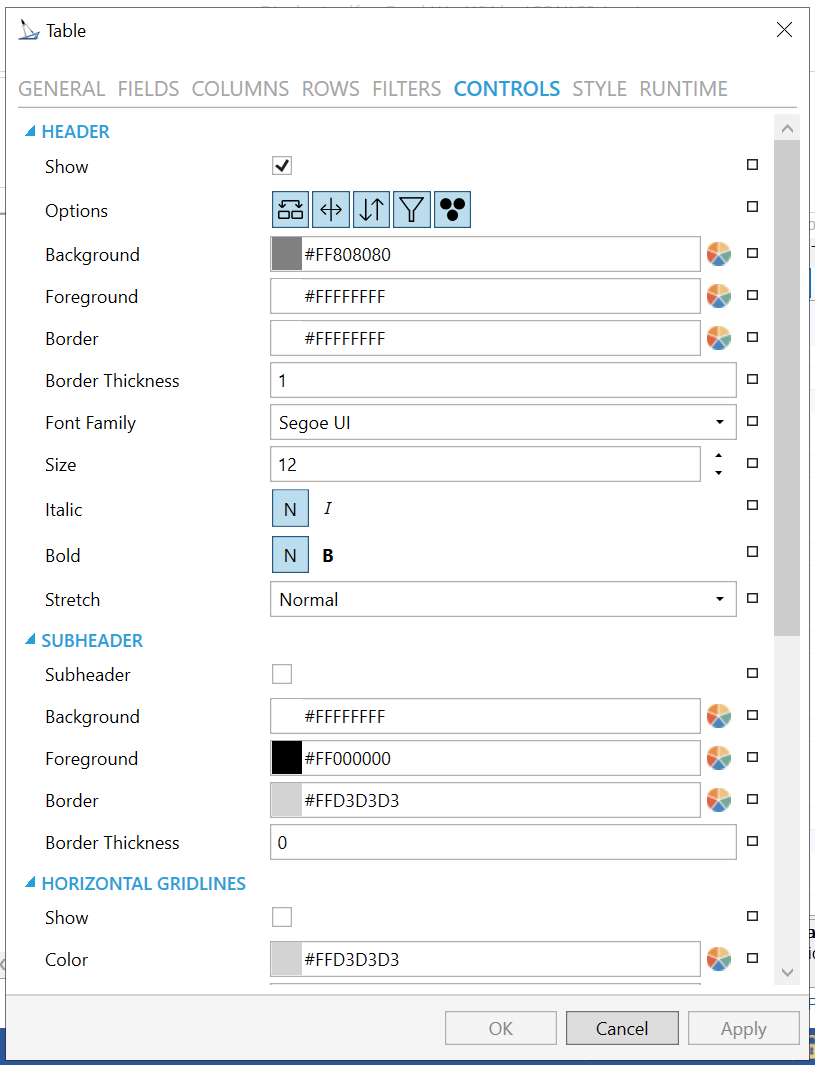Click the Border Thickness field under Header
This screenshot has width=817, height=1067.
click(503, 381)
